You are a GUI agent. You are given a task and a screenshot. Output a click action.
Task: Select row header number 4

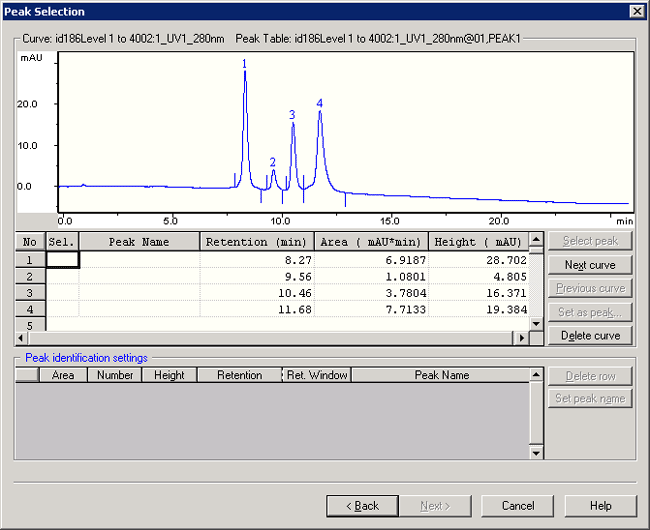click(30, 310)
